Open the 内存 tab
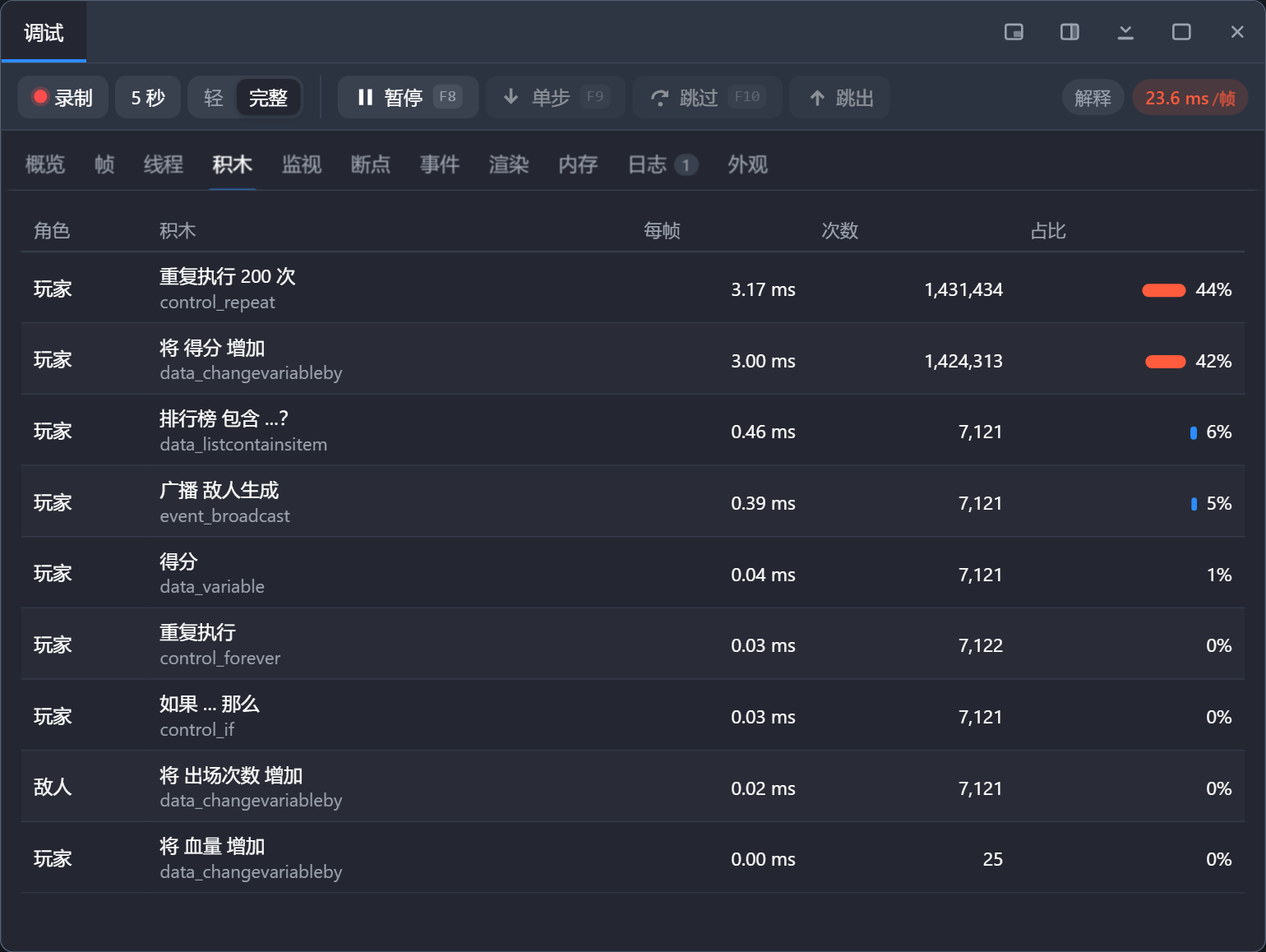1266x952 pixels. coord(578,164)
